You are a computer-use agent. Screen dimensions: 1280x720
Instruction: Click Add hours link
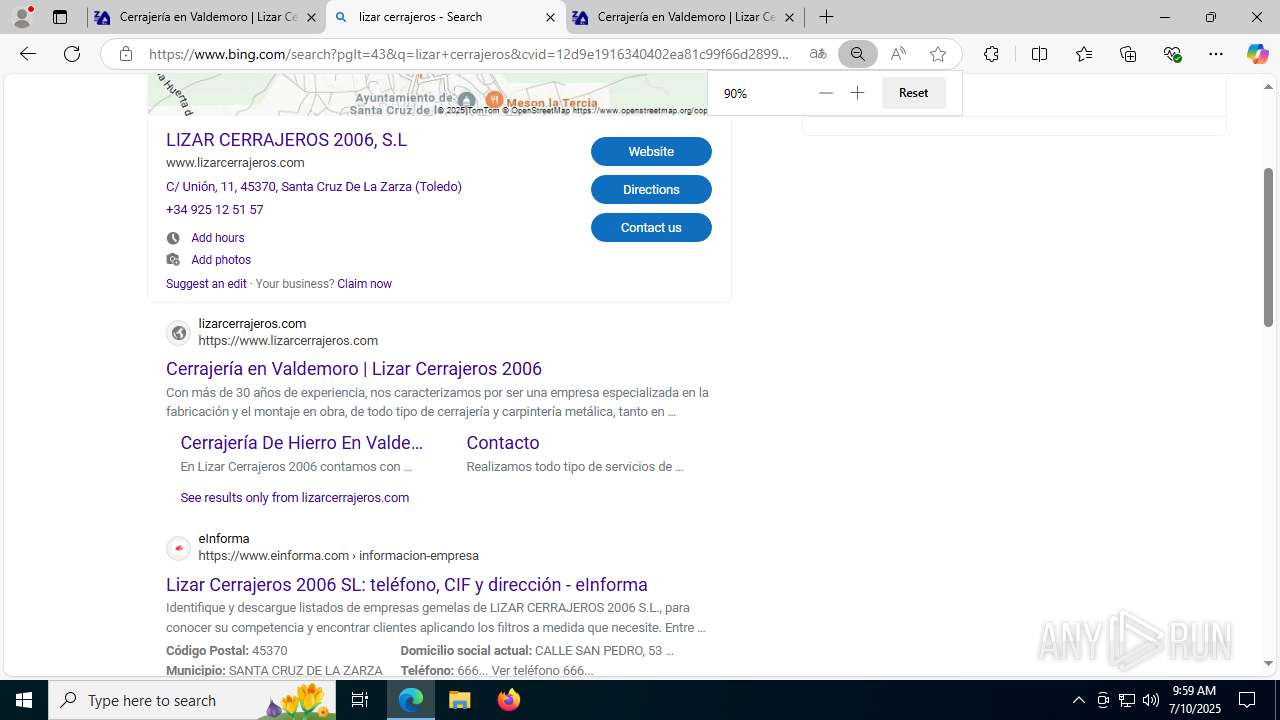pyautogui.click(x=218, y=238)
